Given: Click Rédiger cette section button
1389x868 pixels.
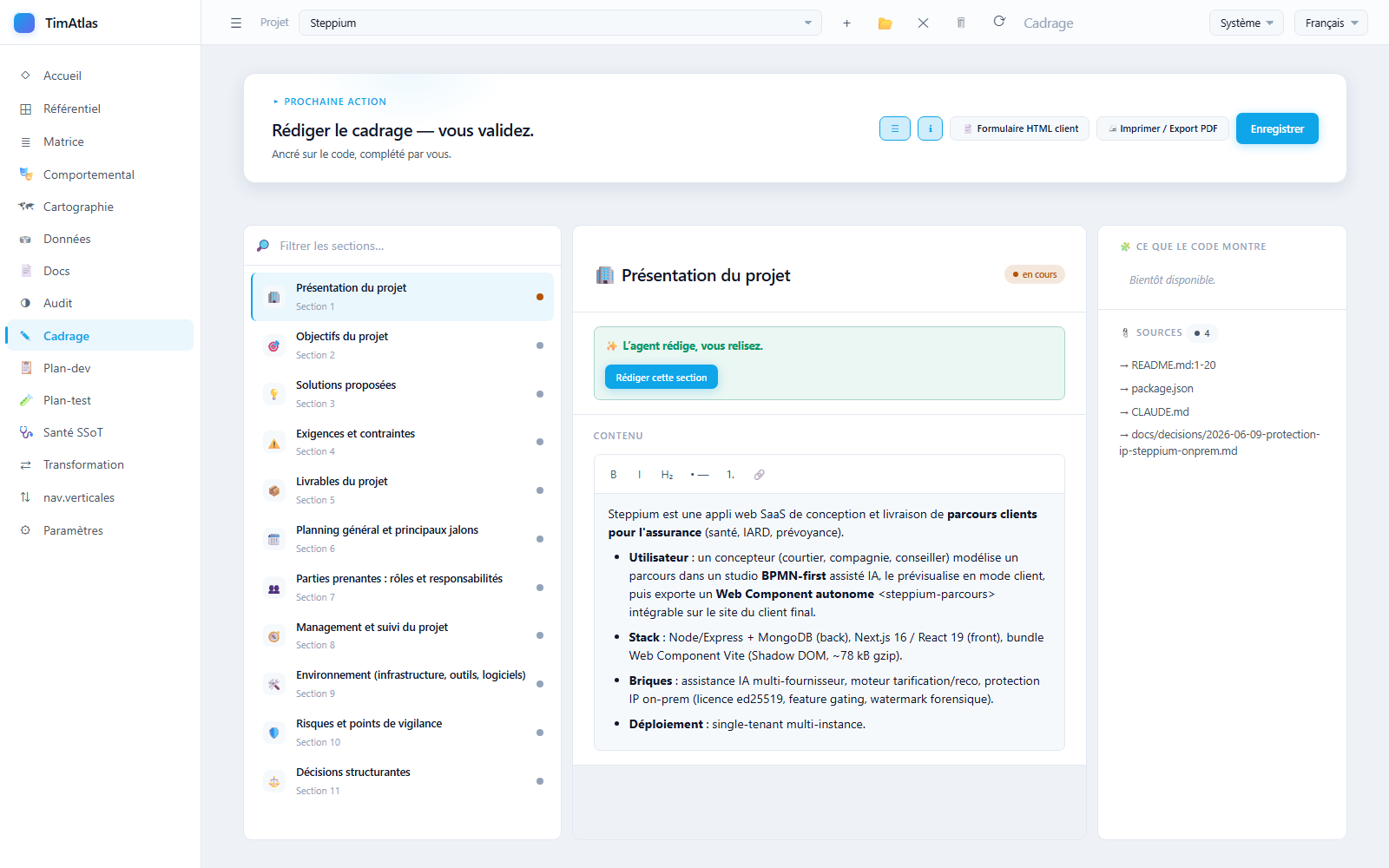Looking at the screenshot, I should point(662,378).
